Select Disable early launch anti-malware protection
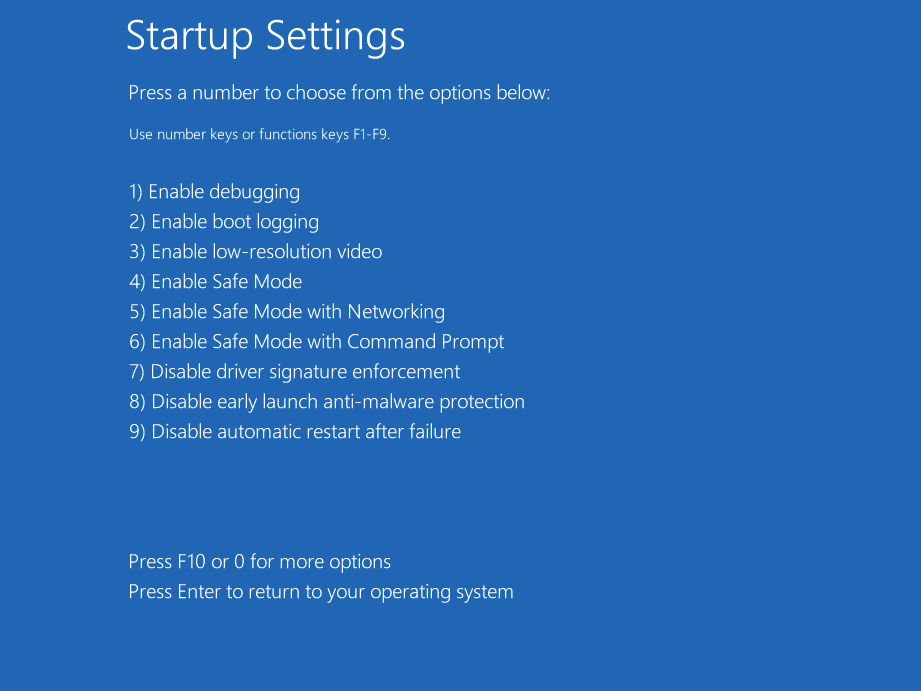The width and height of the screenshot is (921, 691). pos(326,402)
